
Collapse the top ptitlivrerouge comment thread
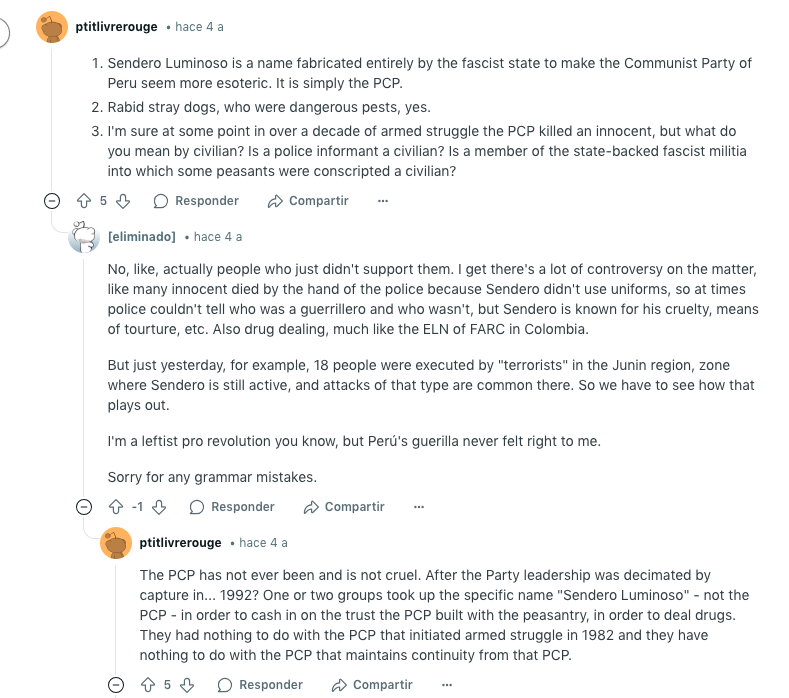[52, 201]
